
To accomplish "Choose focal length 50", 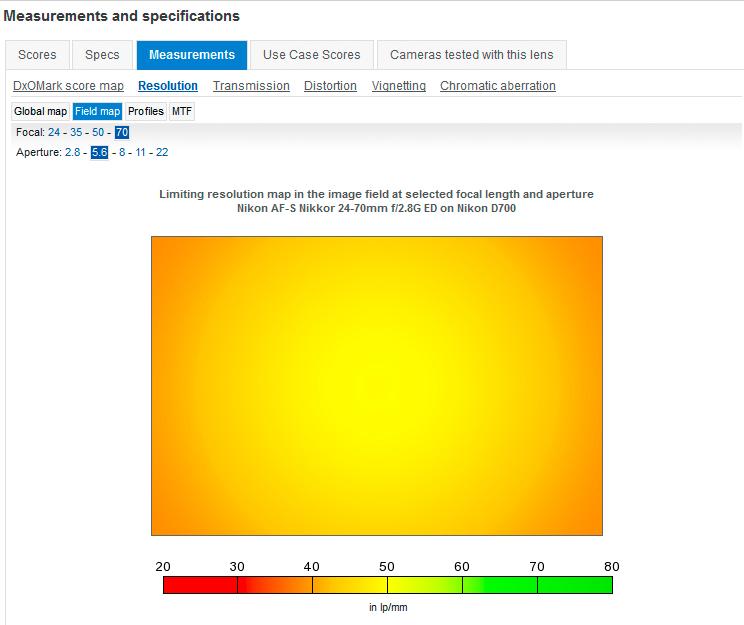I will (x=98, y=132).
